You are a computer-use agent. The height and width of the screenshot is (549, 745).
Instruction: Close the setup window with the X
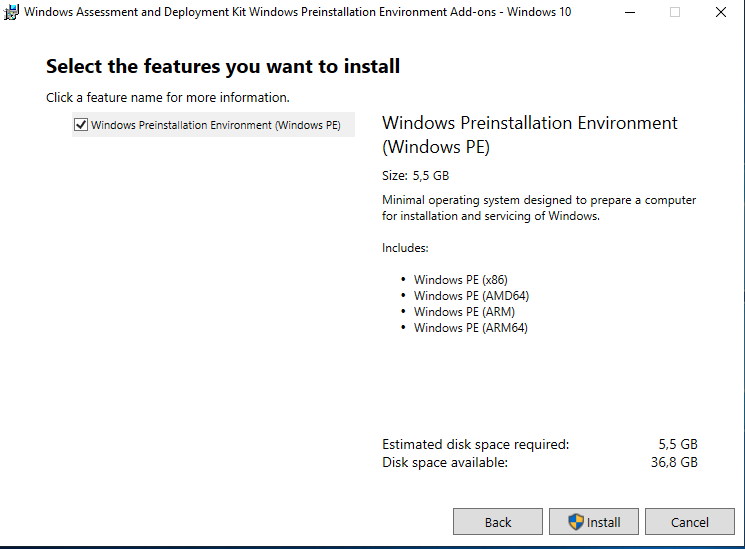pyautogui.click(x=721, y=13)
